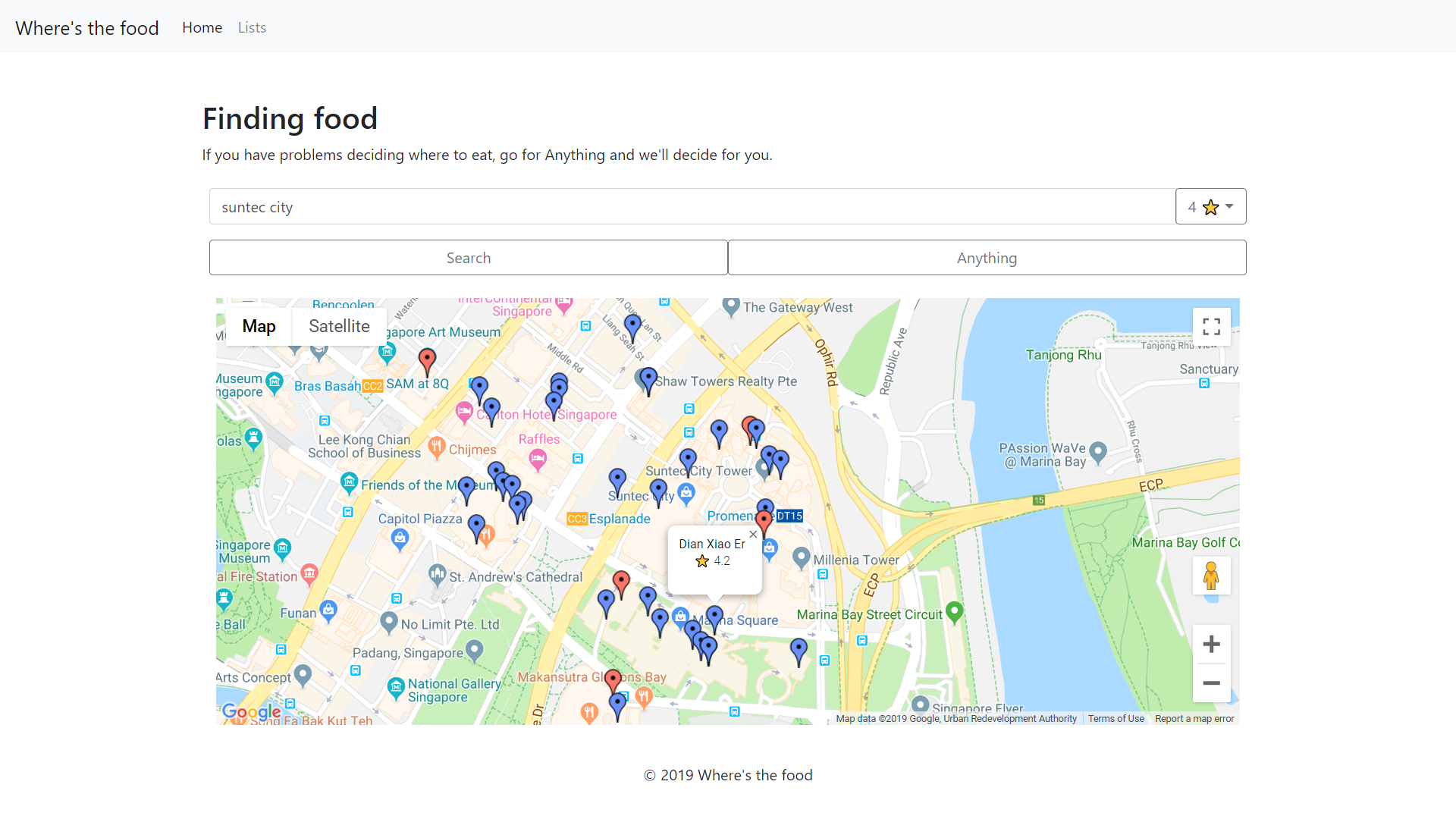Open the Terms of Use link
1456x819 pixels.
(x=1116, y=719)
